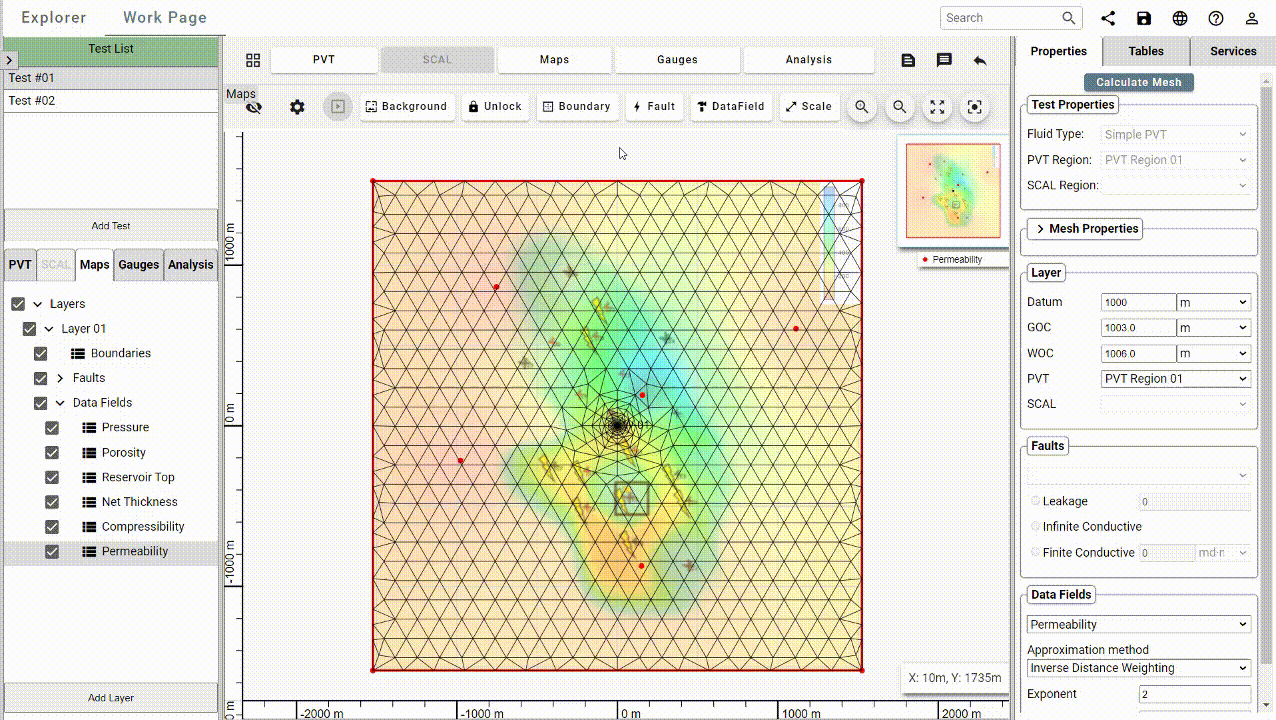
Task: Click the play run button in the map toolbar
Action: [338, 106]
